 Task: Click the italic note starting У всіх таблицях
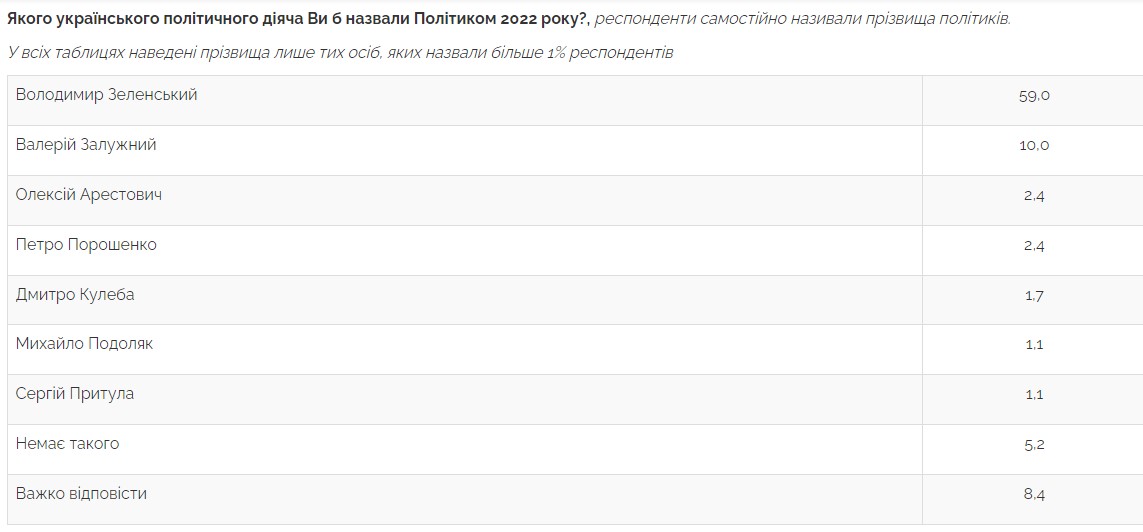coord(340,52)
